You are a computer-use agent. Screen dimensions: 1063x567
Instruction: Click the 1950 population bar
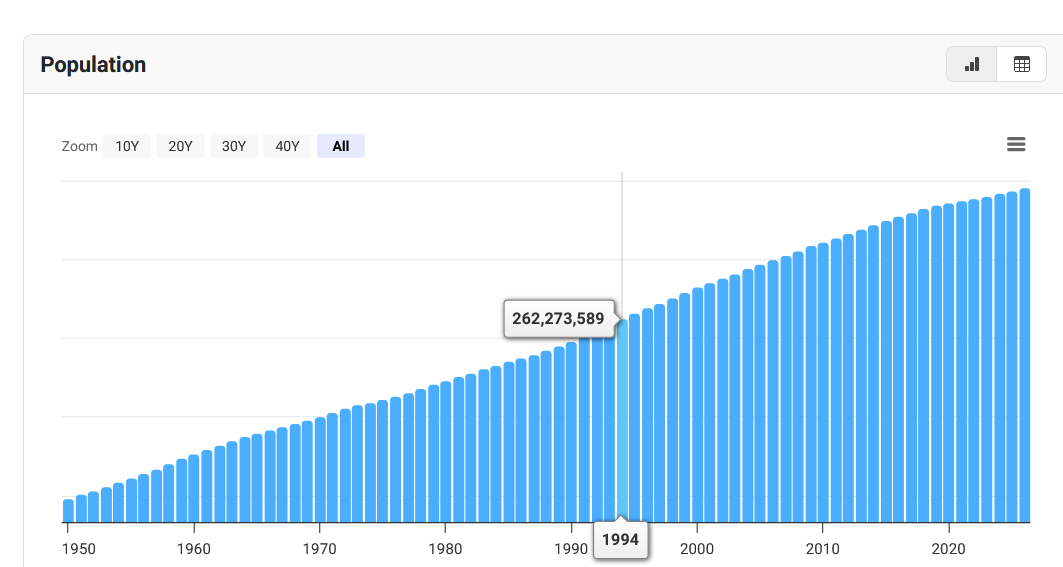pyautogui.click(x=68, y=511)
